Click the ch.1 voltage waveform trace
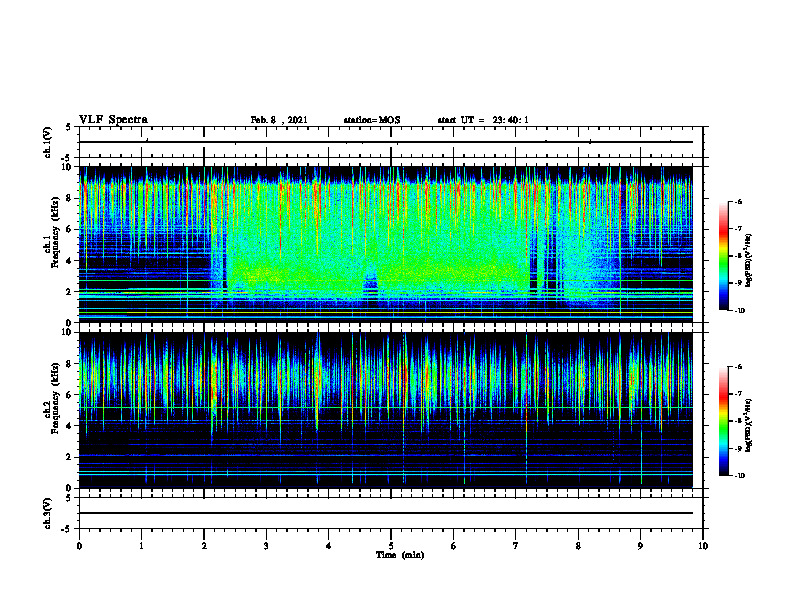The width and height of the screenshot is (792, 612). (386, 142)
